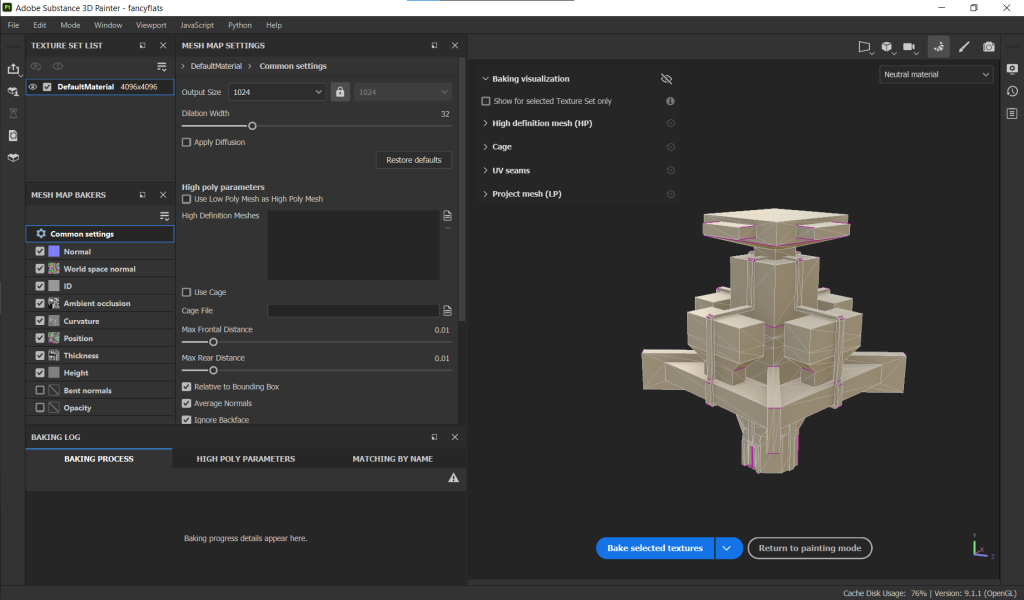Open the Output Size 1024 dropdown
This screenshot has height=600, width=1024.
pos(277,92)
